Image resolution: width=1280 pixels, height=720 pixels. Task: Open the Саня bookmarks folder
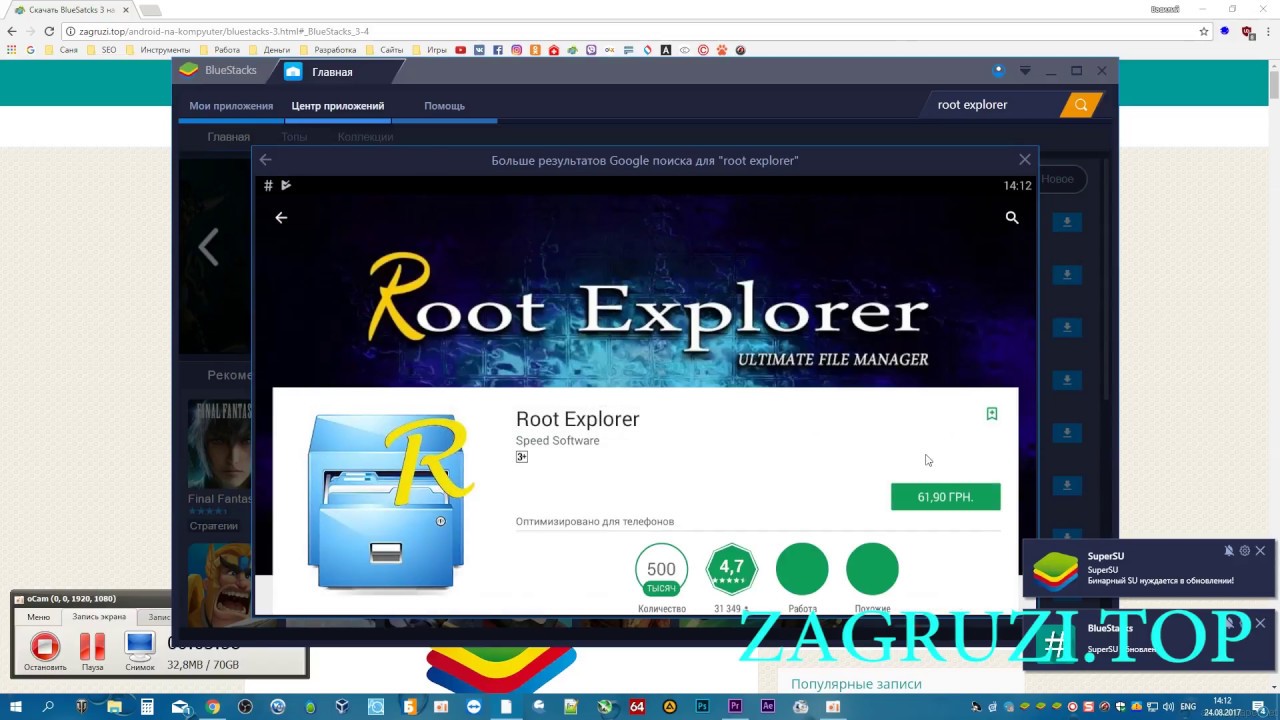(x=61, y=50)
